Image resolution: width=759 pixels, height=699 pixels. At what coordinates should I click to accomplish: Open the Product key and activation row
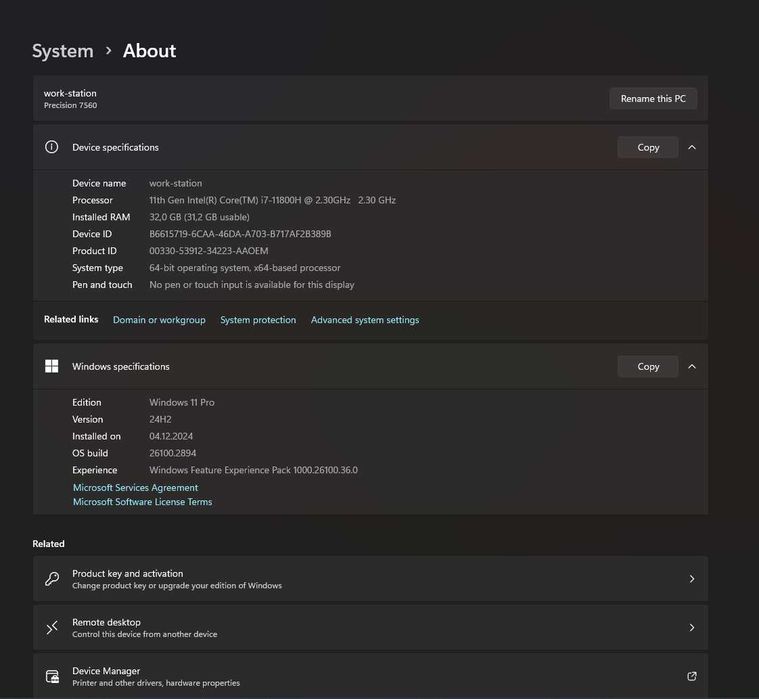[x=370, y=578]
